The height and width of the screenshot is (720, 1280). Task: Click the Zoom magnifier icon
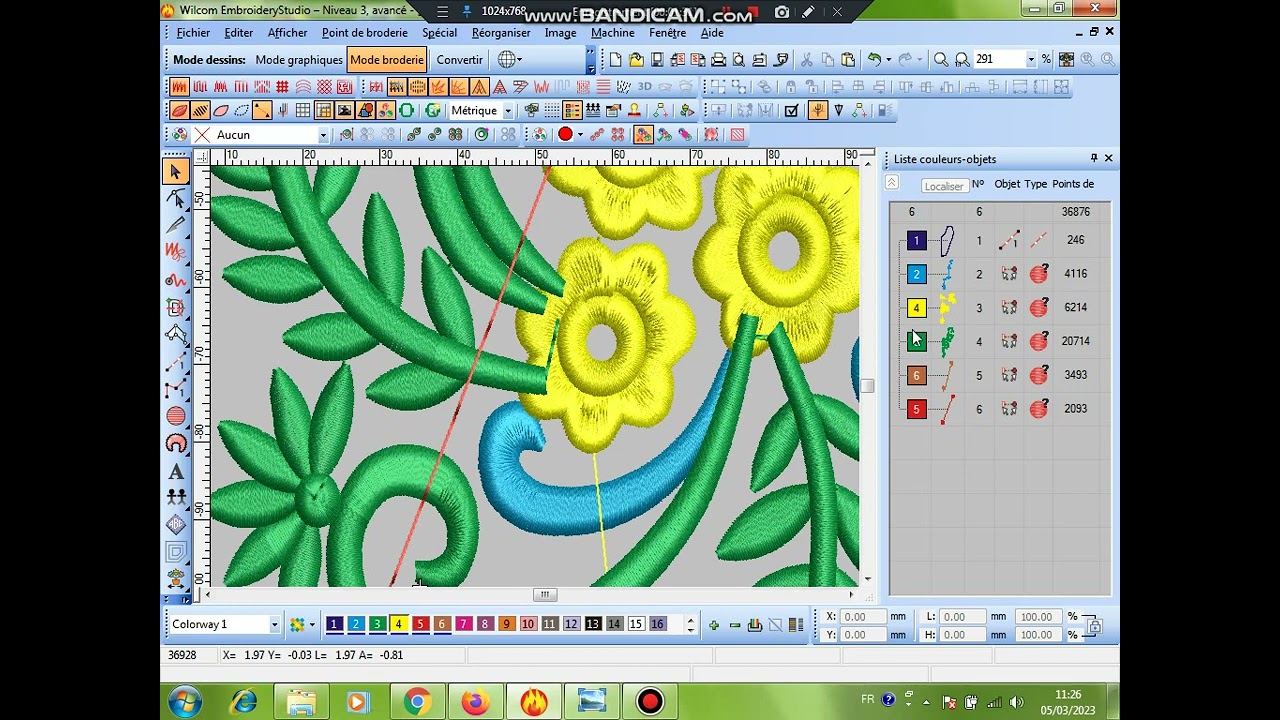click(x=941, y=60)
